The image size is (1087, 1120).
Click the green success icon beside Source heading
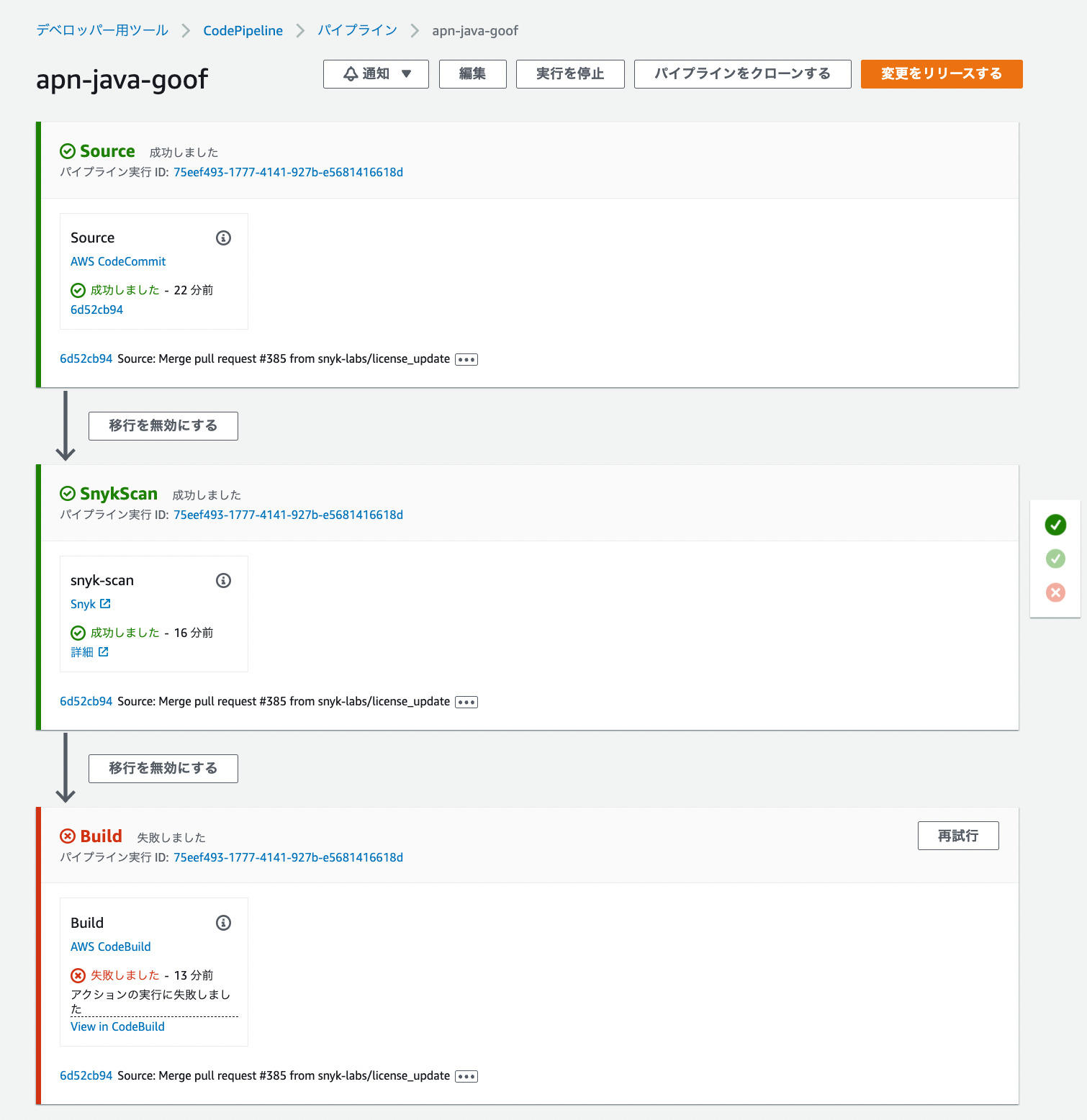[x=67, y=151]
